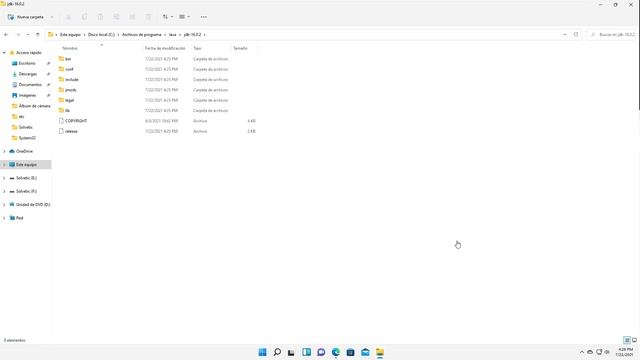Sort by the Tipo column header
640x360 pixels.
[x=197, y=48]
